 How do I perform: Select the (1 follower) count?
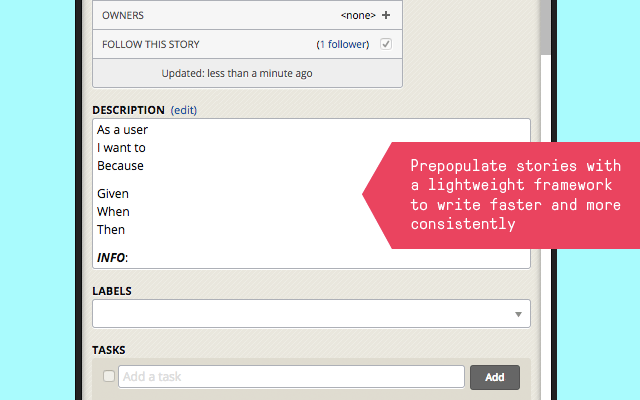(343, 44)
